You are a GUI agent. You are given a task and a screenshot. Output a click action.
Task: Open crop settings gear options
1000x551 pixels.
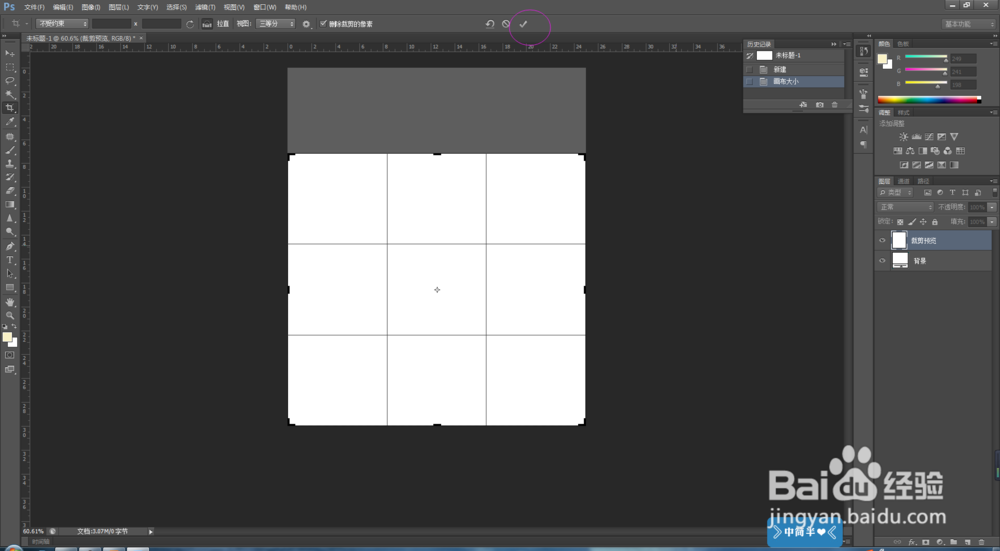307,24
